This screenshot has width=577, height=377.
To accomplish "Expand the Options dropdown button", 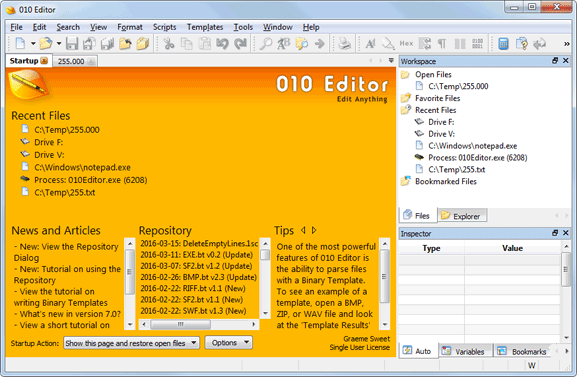I will pyautogui.click(x=229, y=343).
